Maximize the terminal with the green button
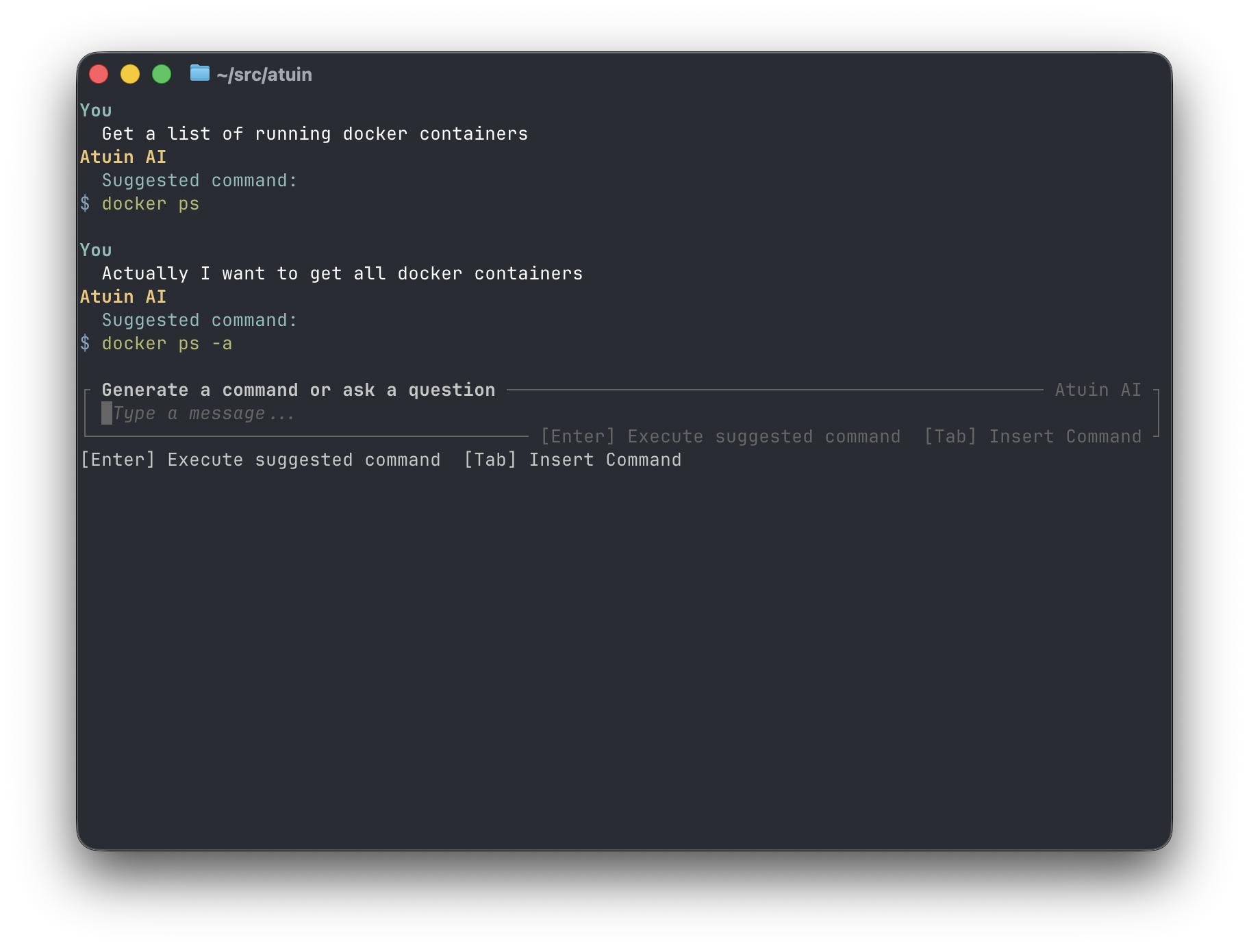This screenshot has height=952, width=1249. click(x=162, y=74)
